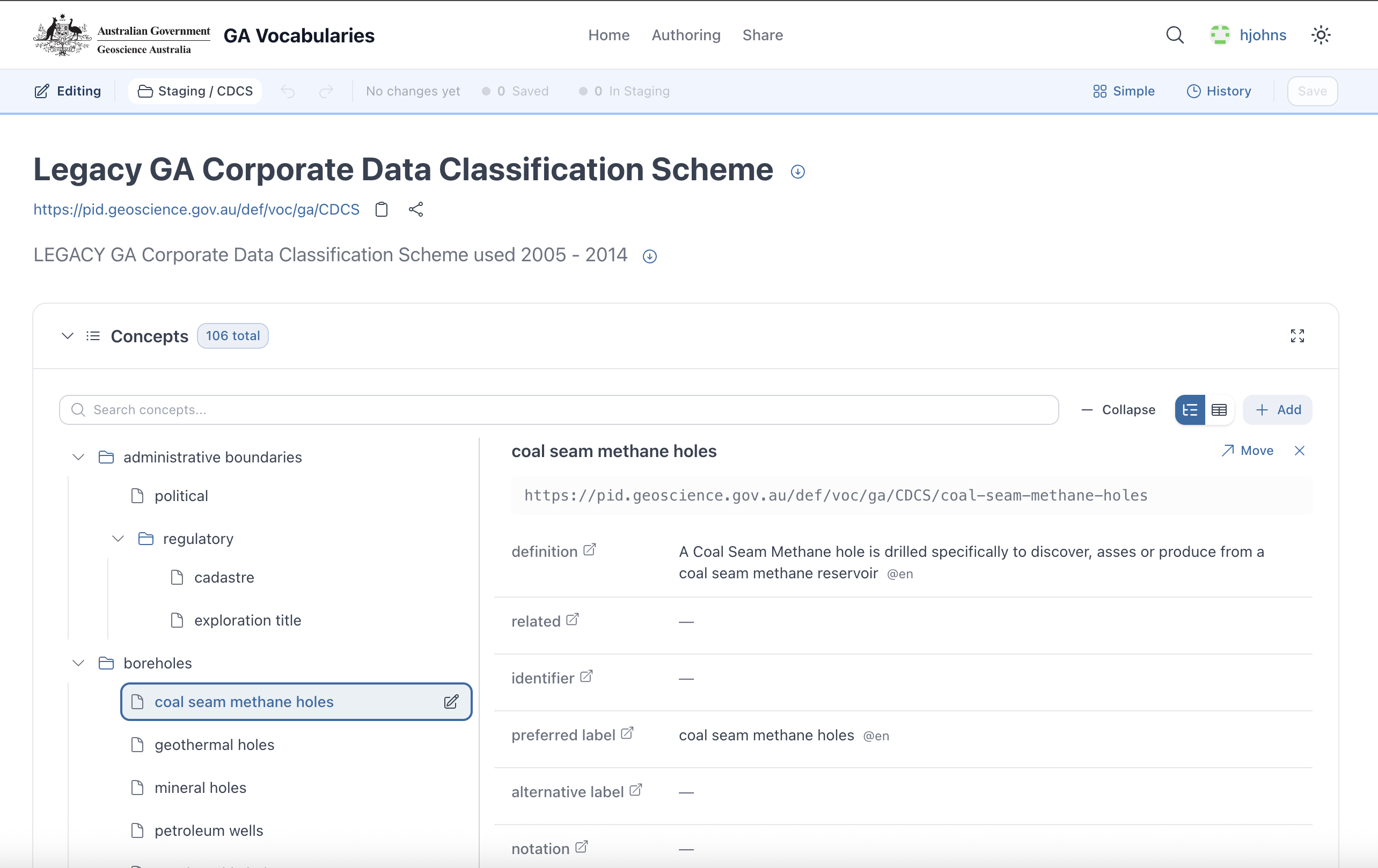Click the Search concepts field
1378x868 pixels.
558,410
